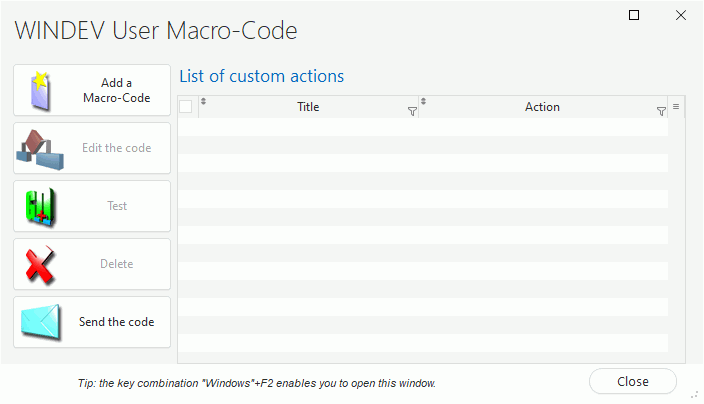Click the Add a Macro-Code star document icon
The image size is (704, 404).
[x=40, y=91]
